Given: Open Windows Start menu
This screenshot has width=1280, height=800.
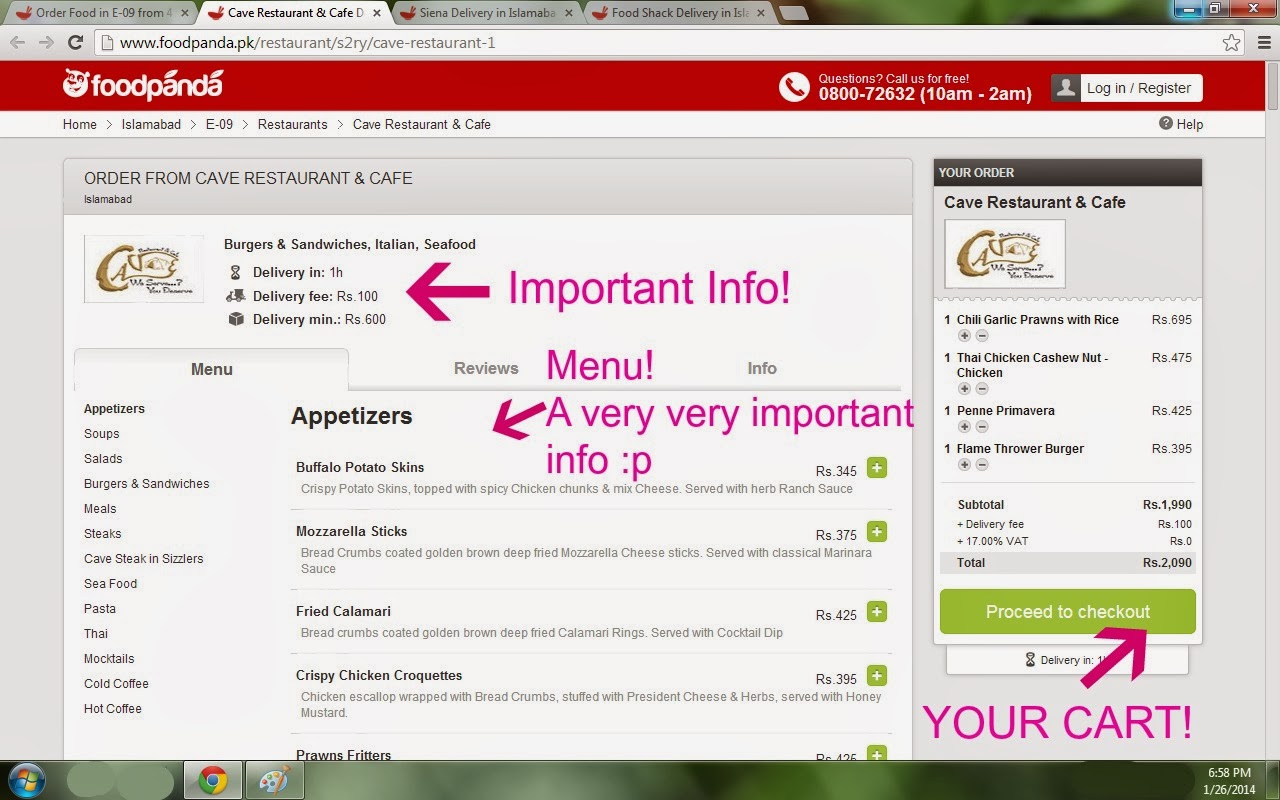Looking at the screenshot, I should (x=27, y=780).
